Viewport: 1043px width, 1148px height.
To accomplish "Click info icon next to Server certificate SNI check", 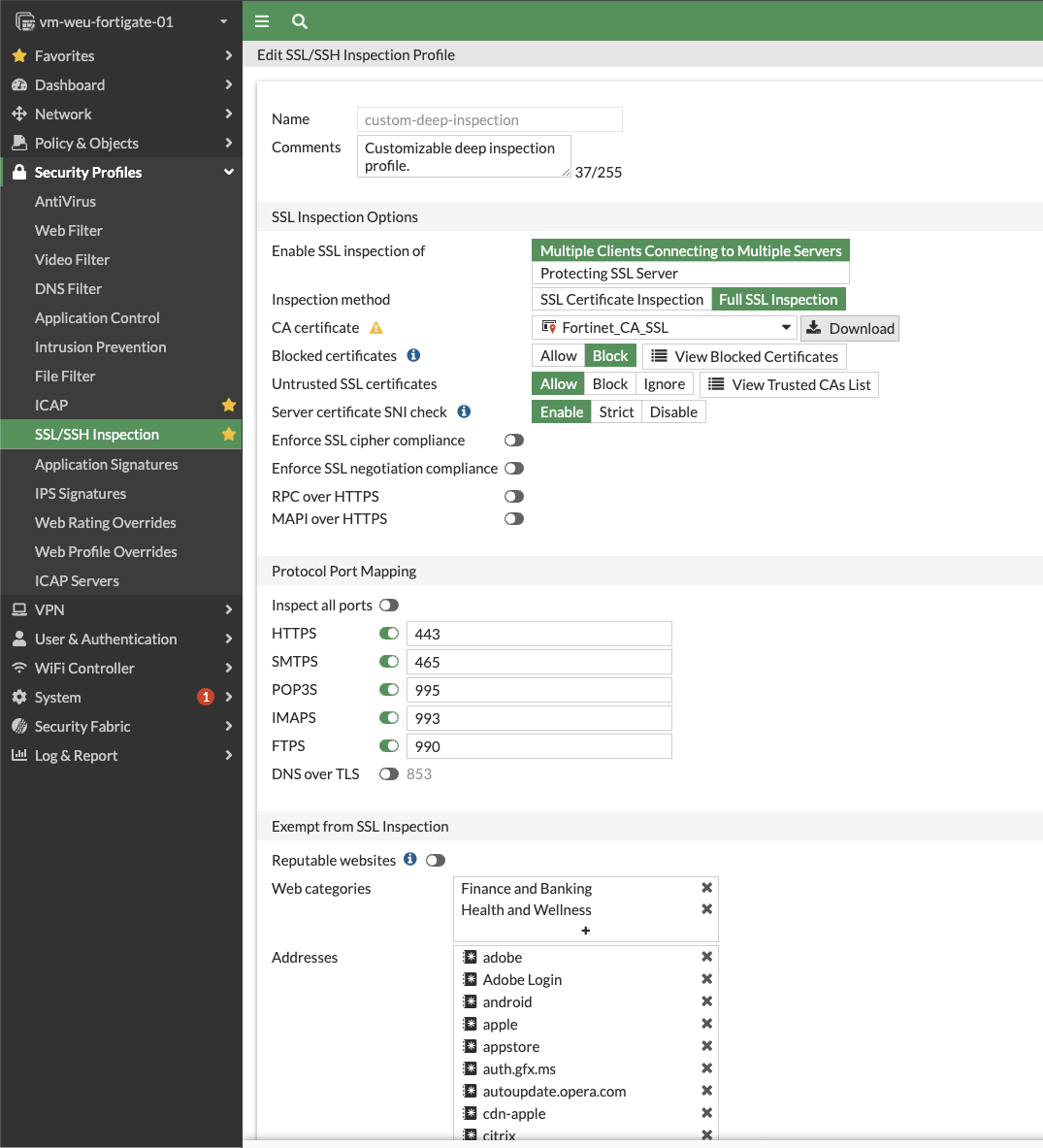I will tap(464, 411).
